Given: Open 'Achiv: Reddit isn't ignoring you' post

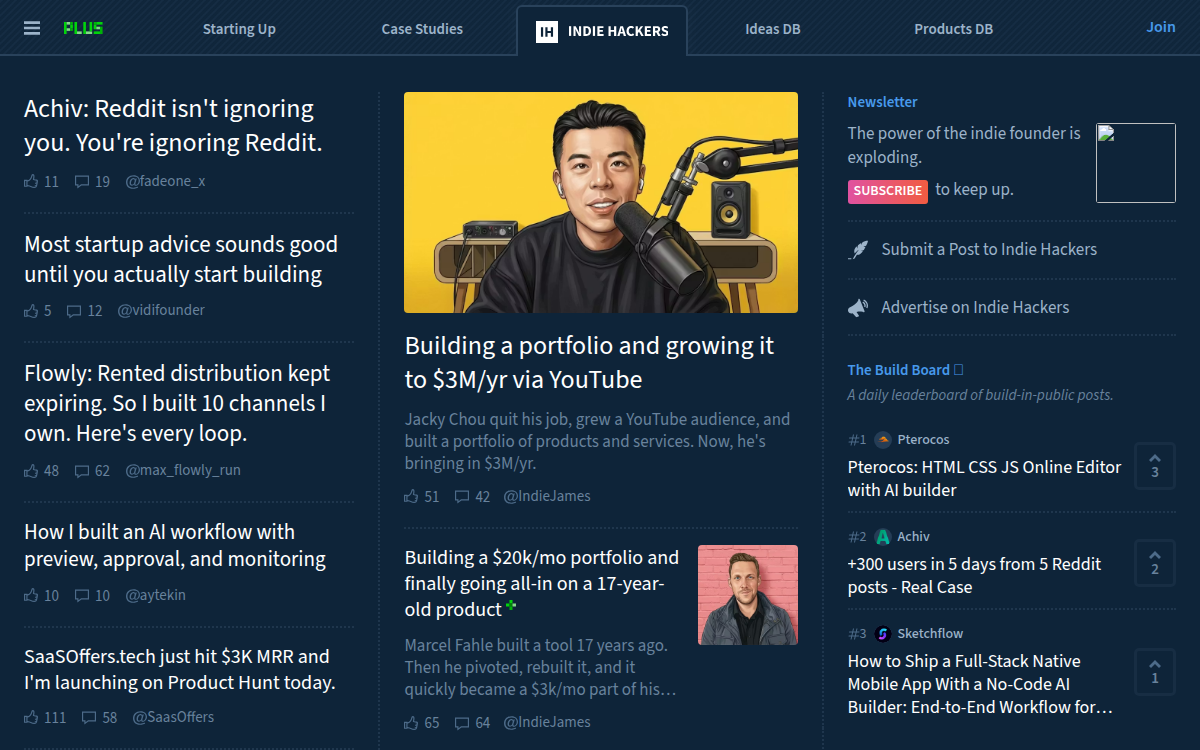Looking at the screenshot, I should (x=173, y=126).
